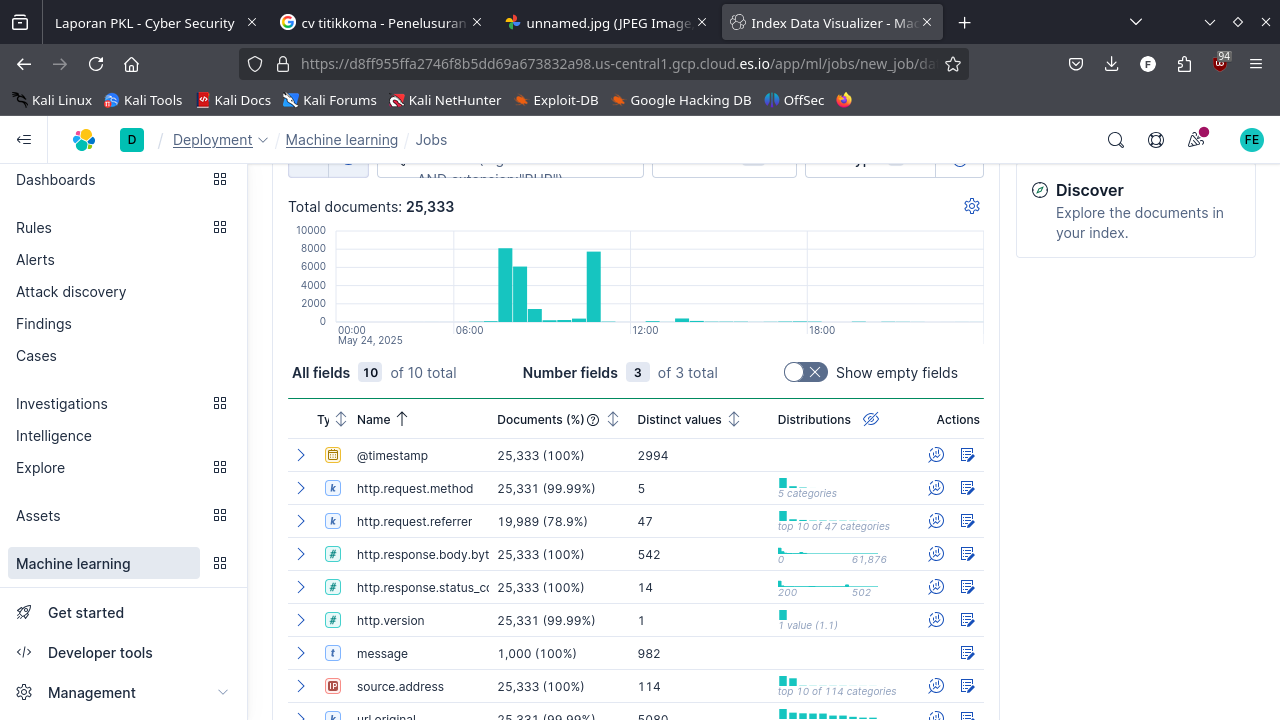The image size is (1280, 720).
Task: Expand the source.address field row
Action: pos(301,686)
